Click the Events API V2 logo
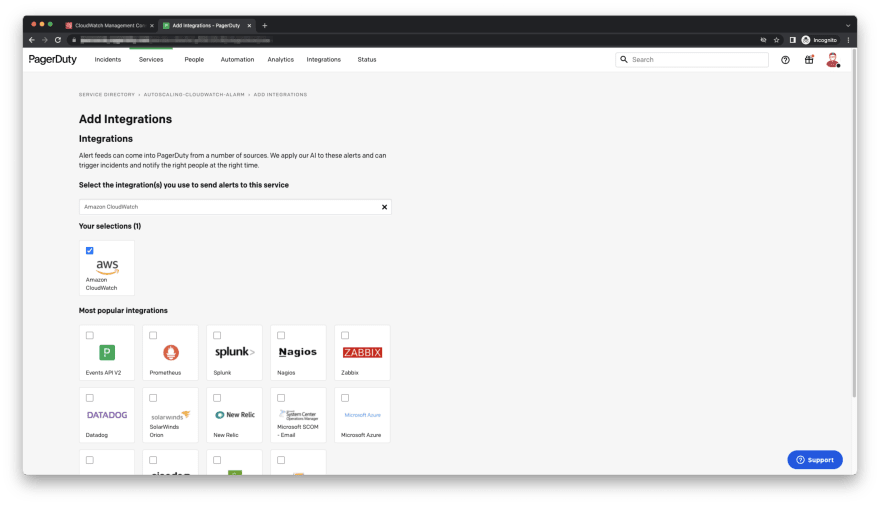The image size is (880, 505). [x=107, y=352]
